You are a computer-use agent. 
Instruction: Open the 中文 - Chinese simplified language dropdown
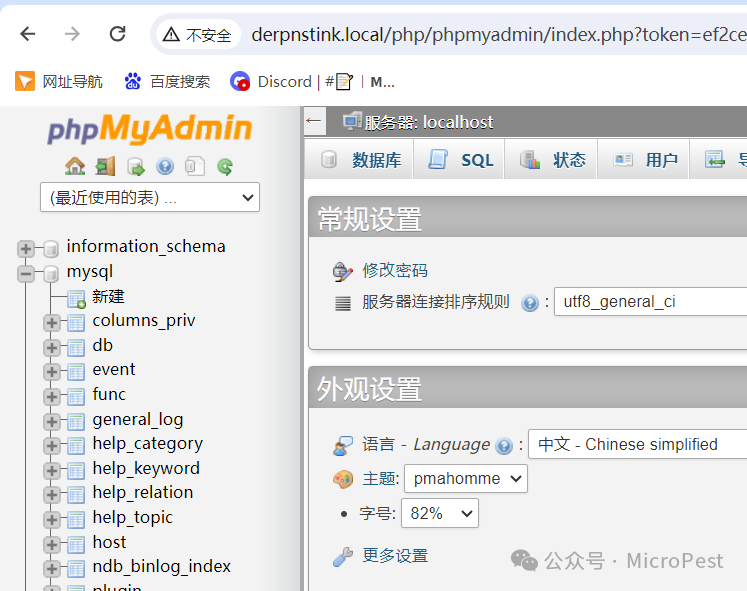pos(637,444)
